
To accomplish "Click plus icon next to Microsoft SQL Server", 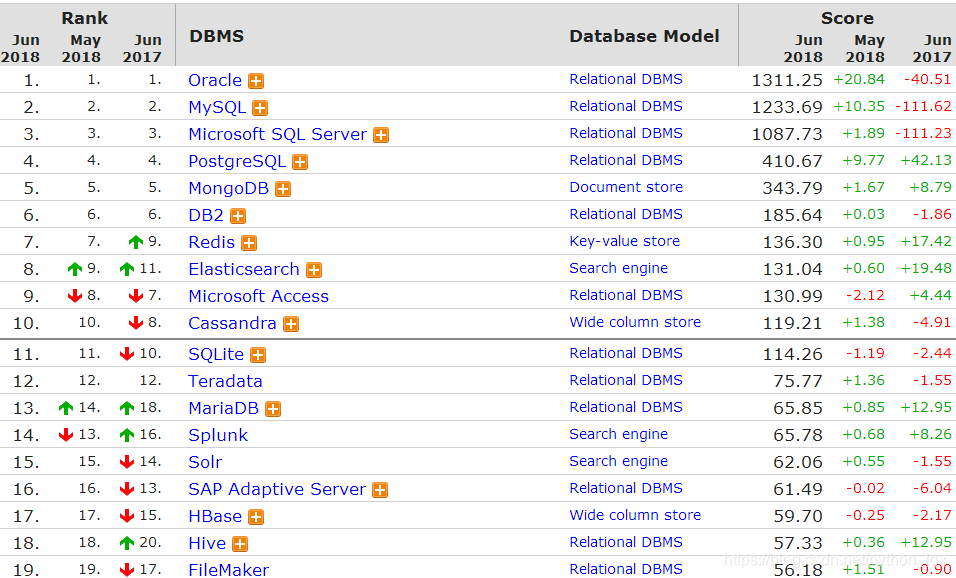I will [x=381, y=135].
